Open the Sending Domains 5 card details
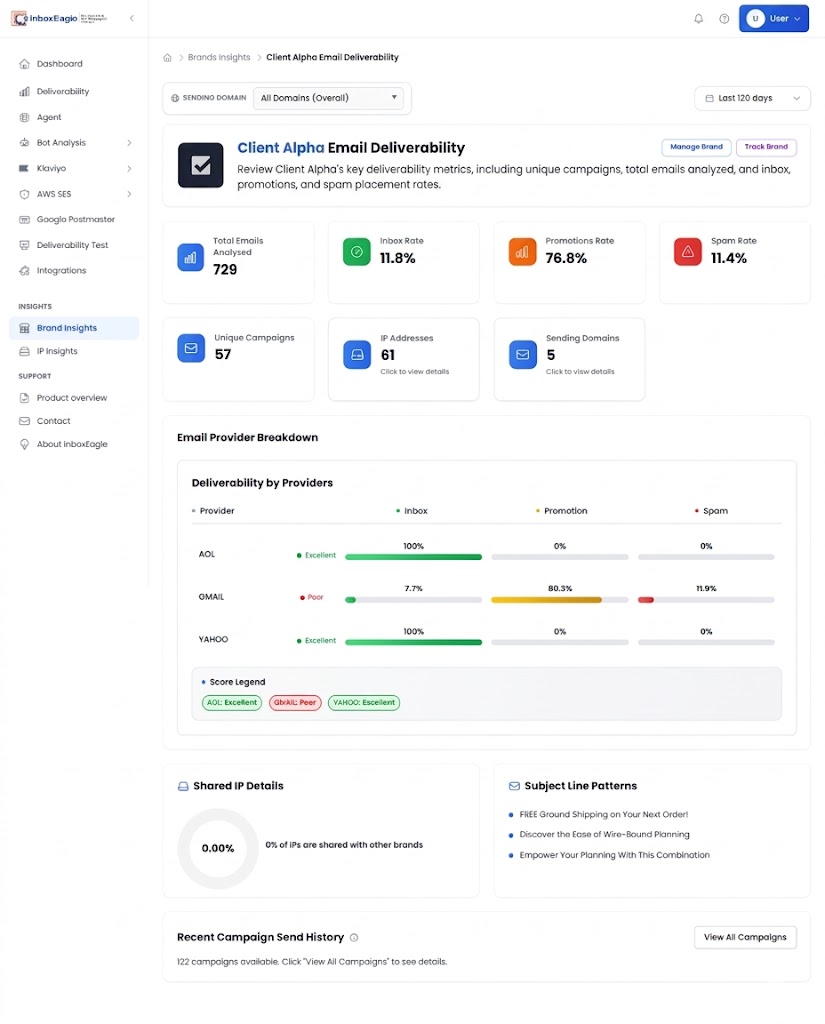This screenshot has height=1024, width=825. [x=570, y=359]
